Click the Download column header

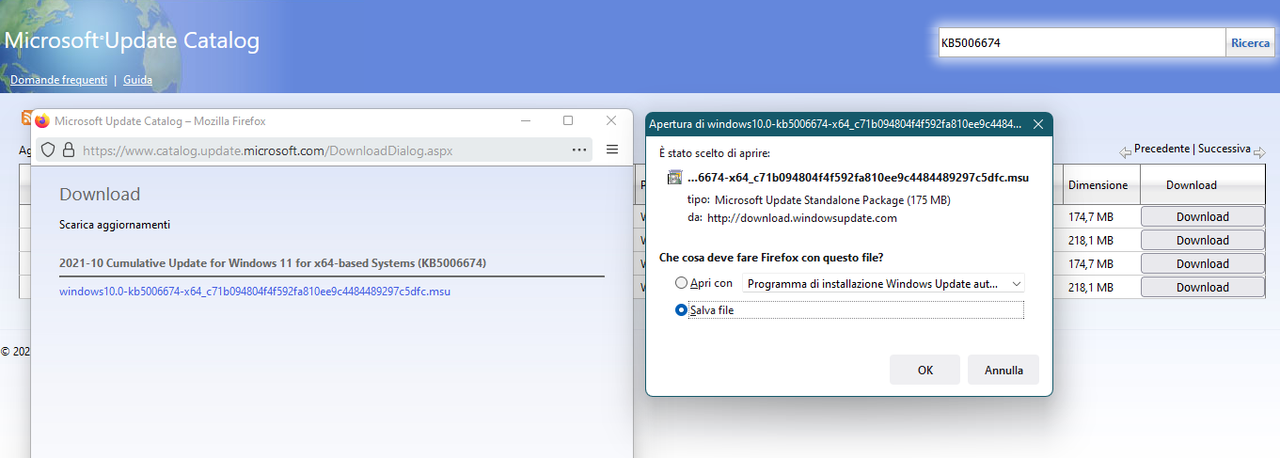coord(1191,185)
